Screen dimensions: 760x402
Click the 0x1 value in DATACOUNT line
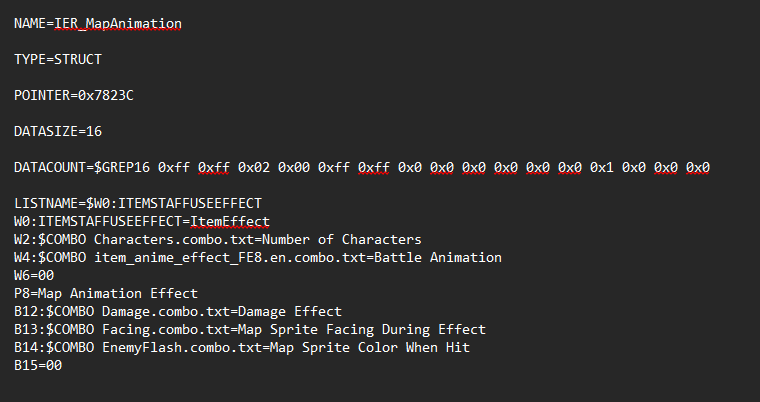coord(601,167)
